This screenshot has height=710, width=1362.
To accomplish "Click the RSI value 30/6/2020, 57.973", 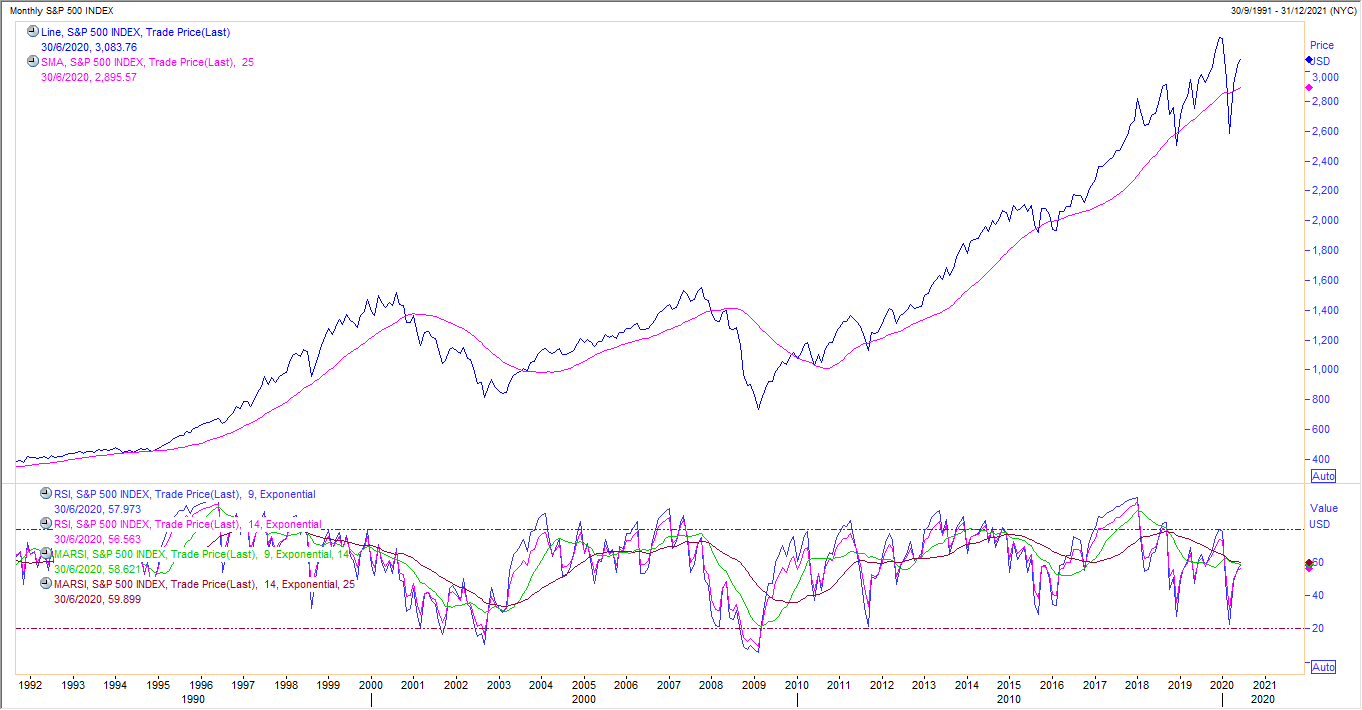I will click(x=96, y=509).
